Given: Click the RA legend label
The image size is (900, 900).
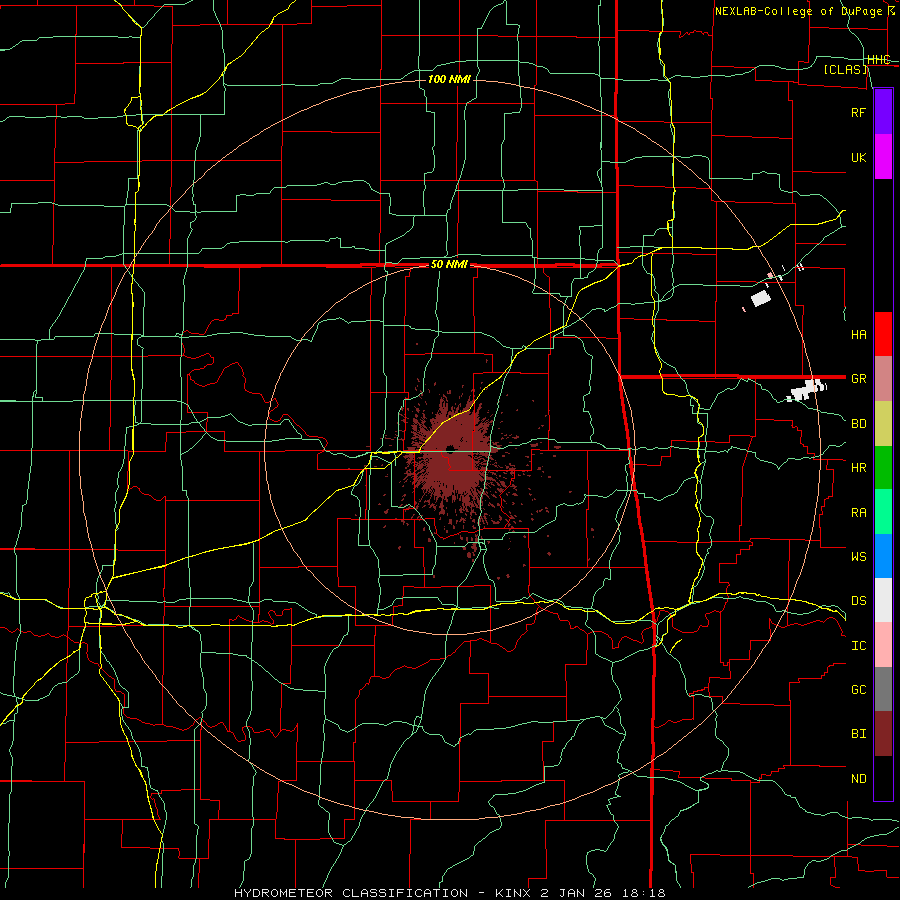Looking at the screenshot, I should (858, 513).
